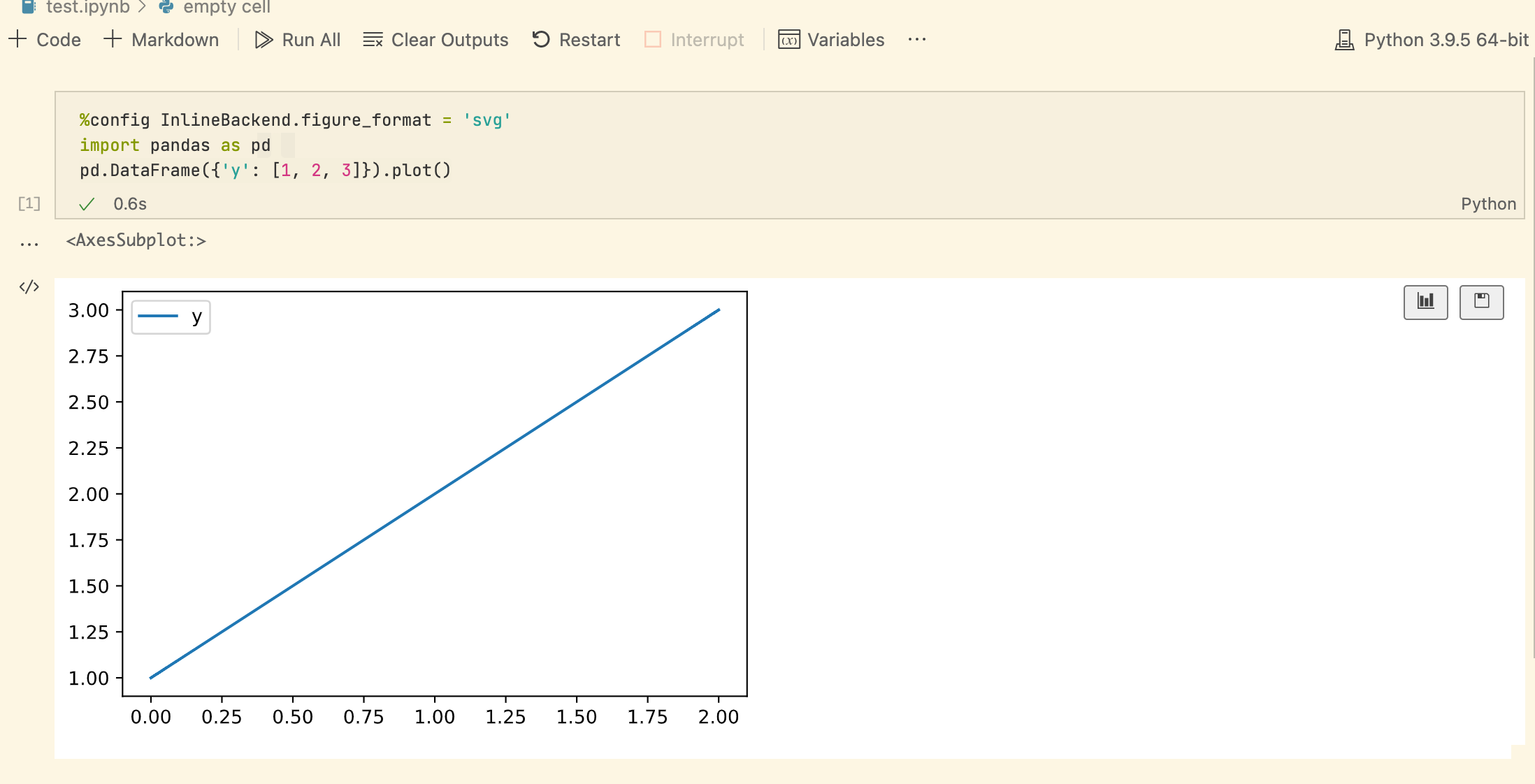Open the cell output ellipsis menu
1535x784 pixels.
(29, 244)
